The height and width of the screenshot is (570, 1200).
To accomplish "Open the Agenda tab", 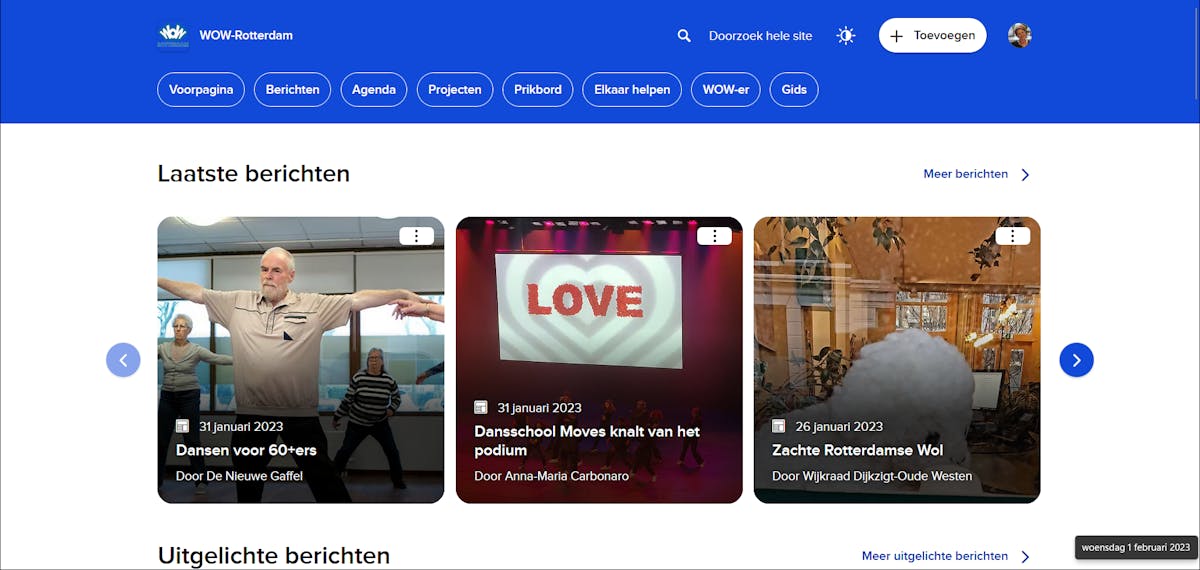I will point(374,89).
